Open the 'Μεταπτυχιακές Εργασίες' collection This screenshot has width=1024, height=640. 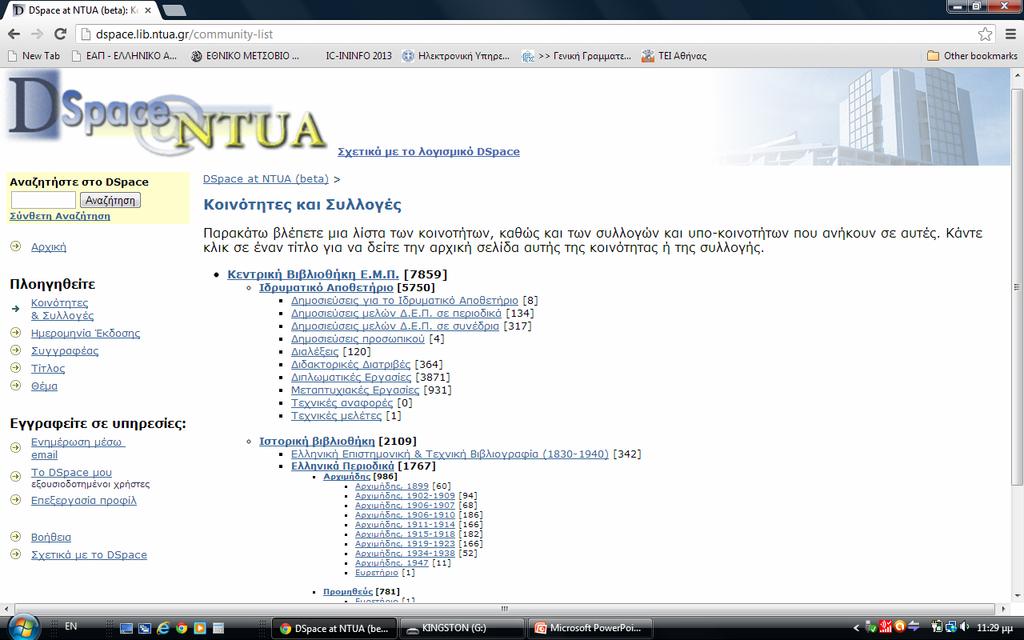(x=355, y=390)
